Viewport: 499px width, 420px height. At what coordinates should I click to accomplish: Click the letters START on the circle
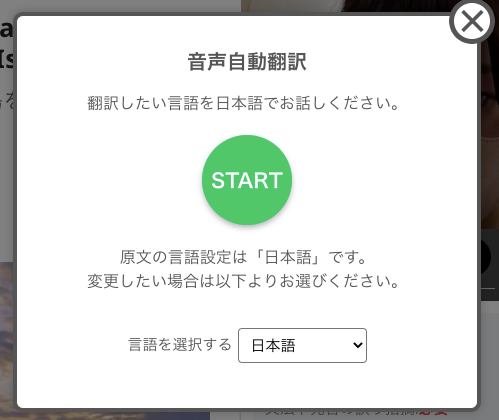247,180
